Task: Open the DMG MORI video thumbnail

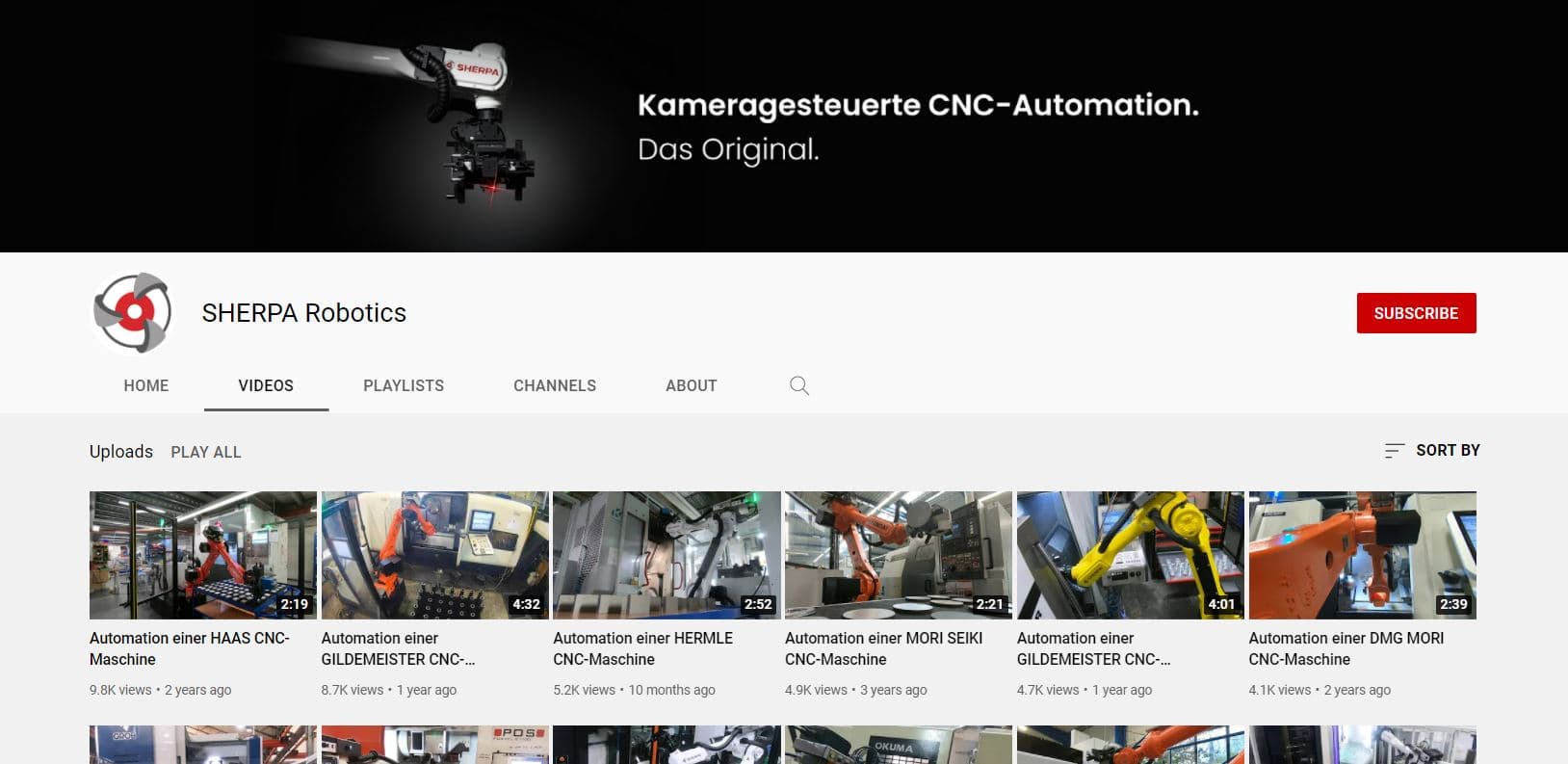Action: tap(1362, 555)
